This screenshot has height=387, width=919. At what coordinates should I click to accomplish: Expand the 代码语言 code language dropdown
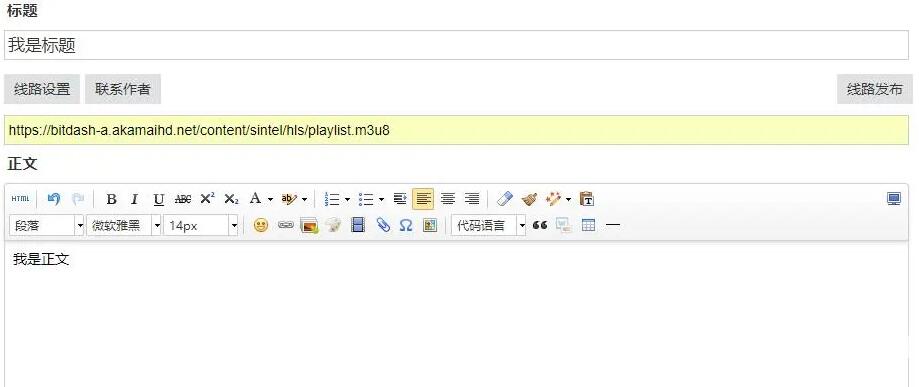pos(488,225)
